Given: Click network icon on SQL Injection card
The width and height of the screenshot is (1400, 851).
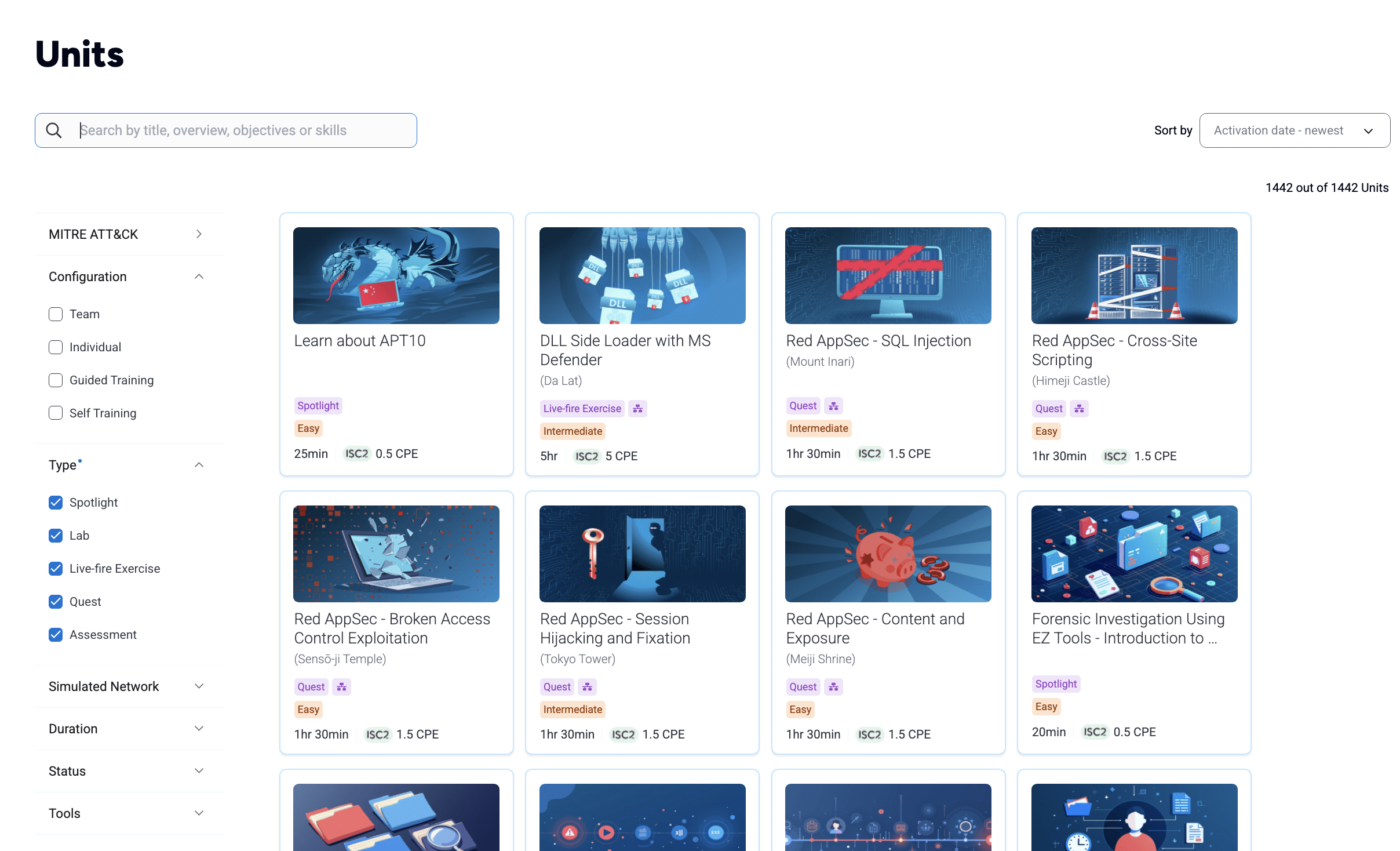Looking at the screenshot, I should (833, 406).
